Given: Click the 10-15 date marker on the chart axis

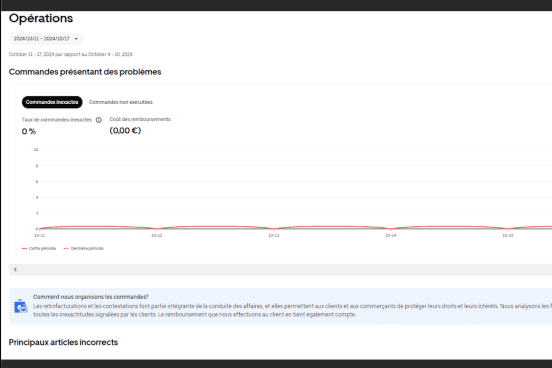Looking at the screenshot, I should click(507, 235).
